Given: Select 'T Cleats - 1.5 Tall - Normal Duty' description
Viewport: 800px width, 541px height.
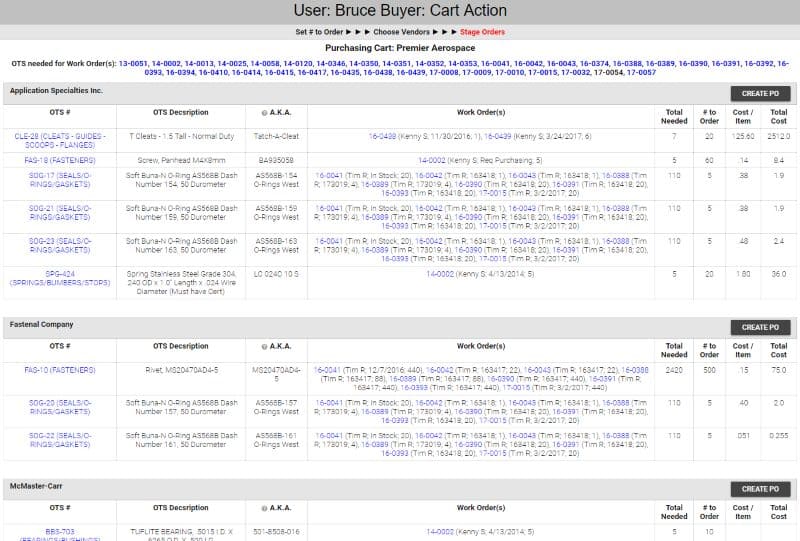Looking at the screenshot, I should (181, 136).
